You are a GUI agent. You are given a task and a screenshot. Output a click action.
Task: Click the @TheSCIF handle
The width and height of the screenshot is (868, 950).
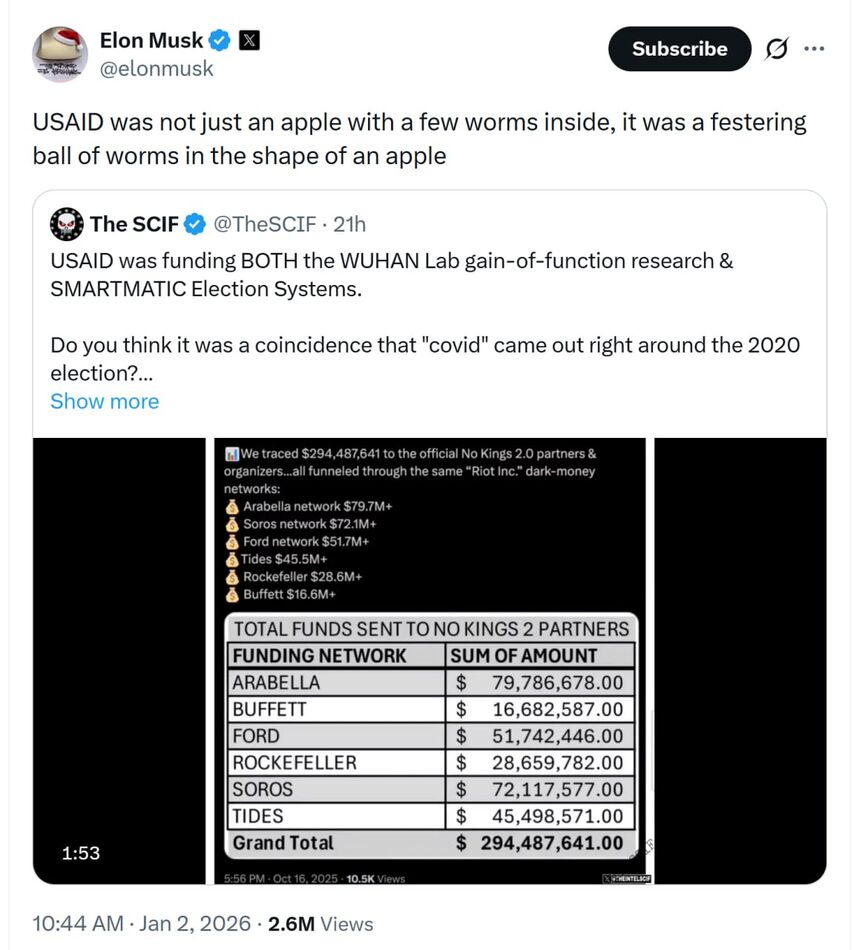[265, 224]
